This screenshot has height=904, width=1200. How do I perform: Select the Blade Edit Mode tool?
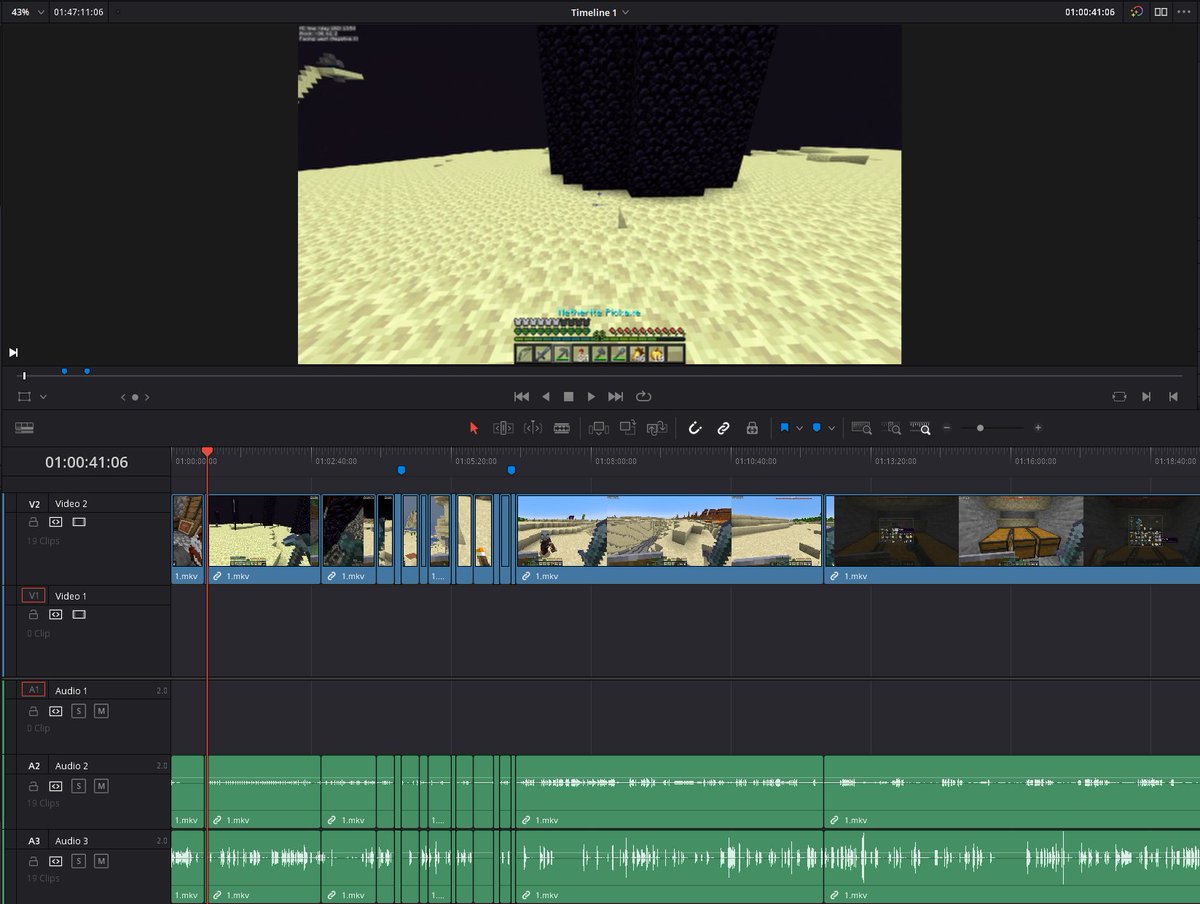[x=561, y=427]
